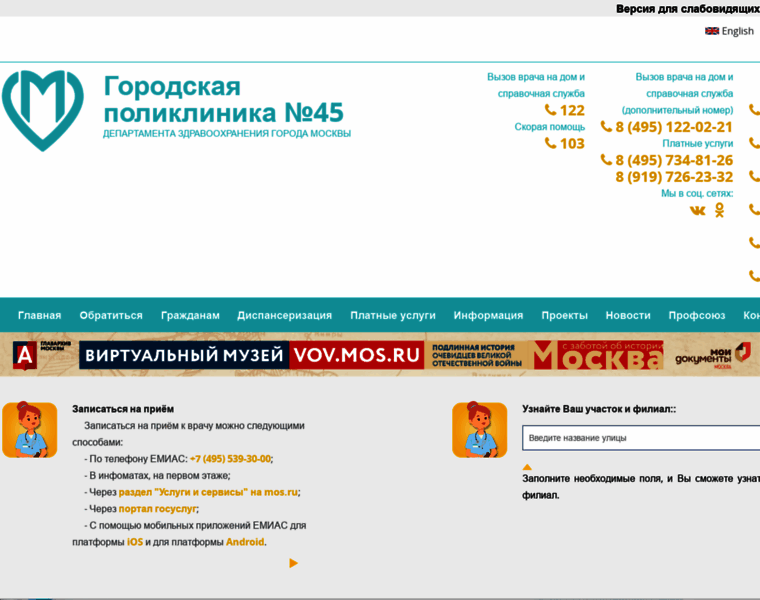Click the Городская поликлиника №45 title
760x600 pixels.
[x=223, y=99]
